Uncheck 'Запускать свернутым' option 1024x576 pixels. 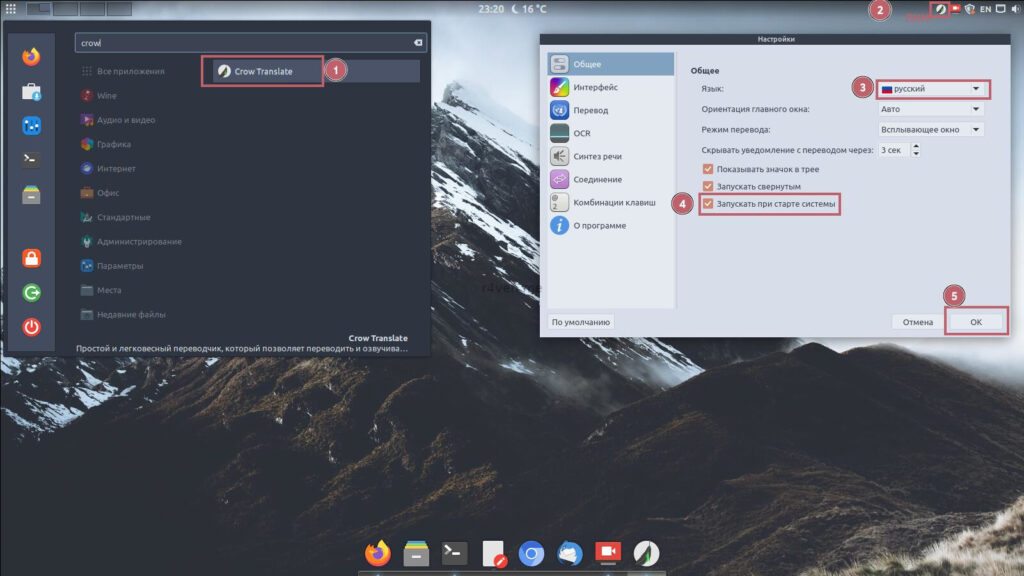[x=708, y=187]
